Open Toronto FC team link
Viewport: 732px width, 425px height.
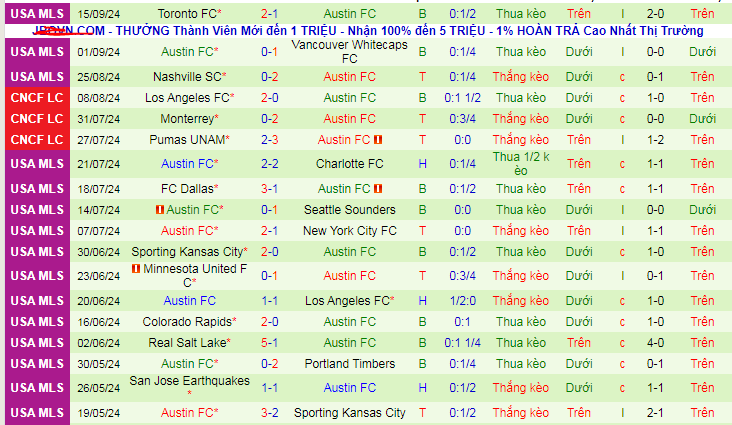click(x=189, y=14)
